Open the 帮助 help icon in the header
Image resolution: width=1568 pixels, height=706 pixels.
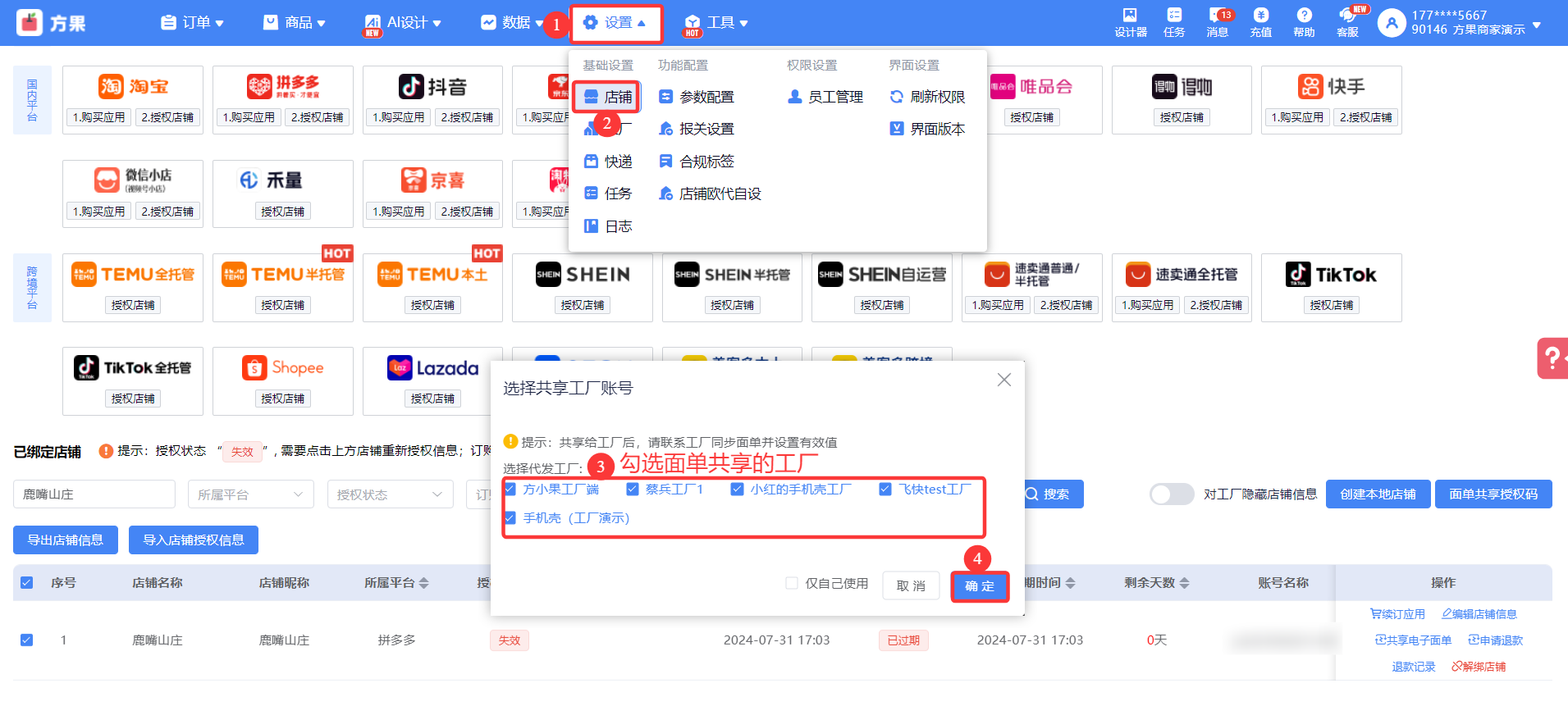1304,22
